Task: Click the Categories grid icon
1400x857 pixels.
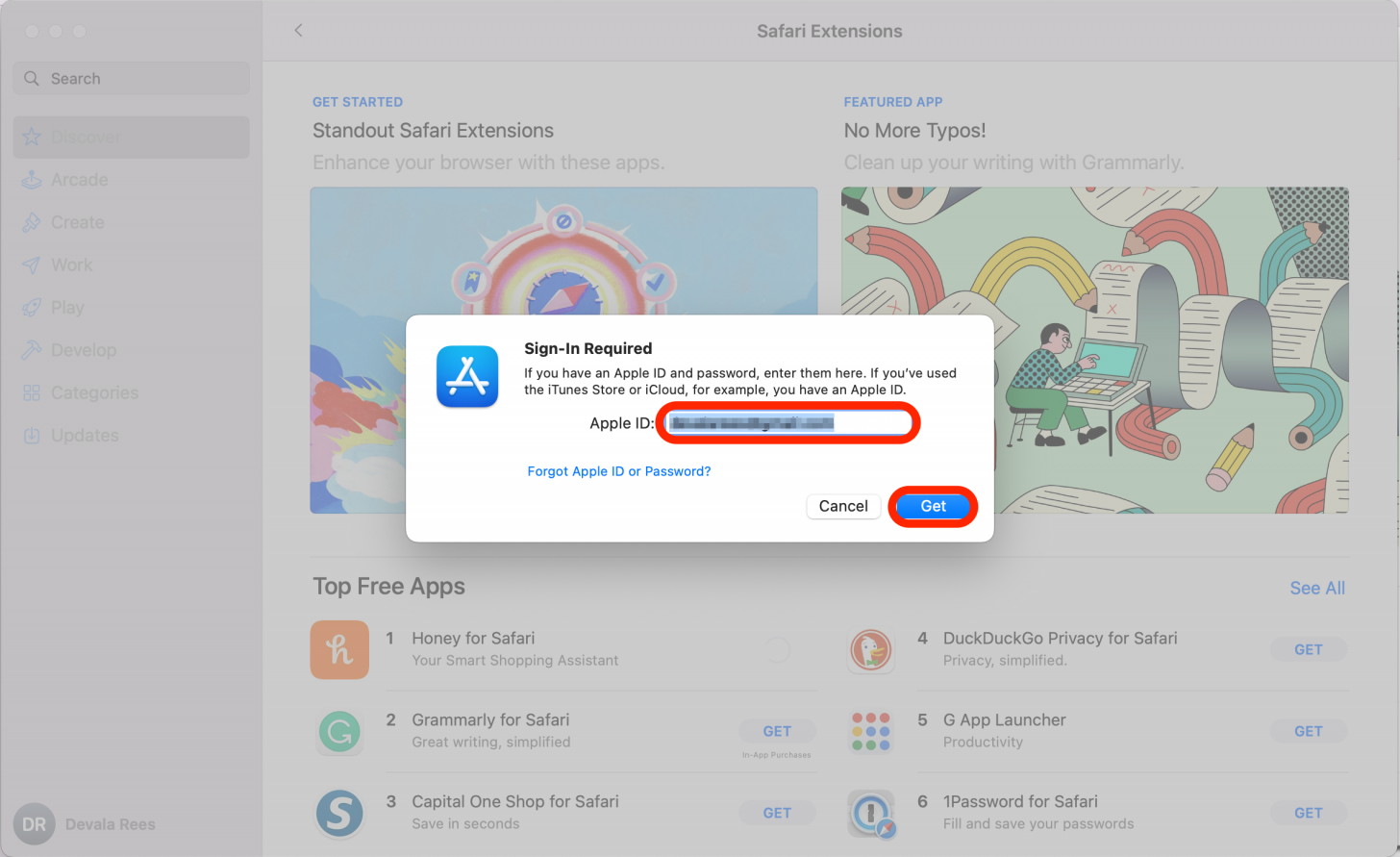Action: coord(32,392)
